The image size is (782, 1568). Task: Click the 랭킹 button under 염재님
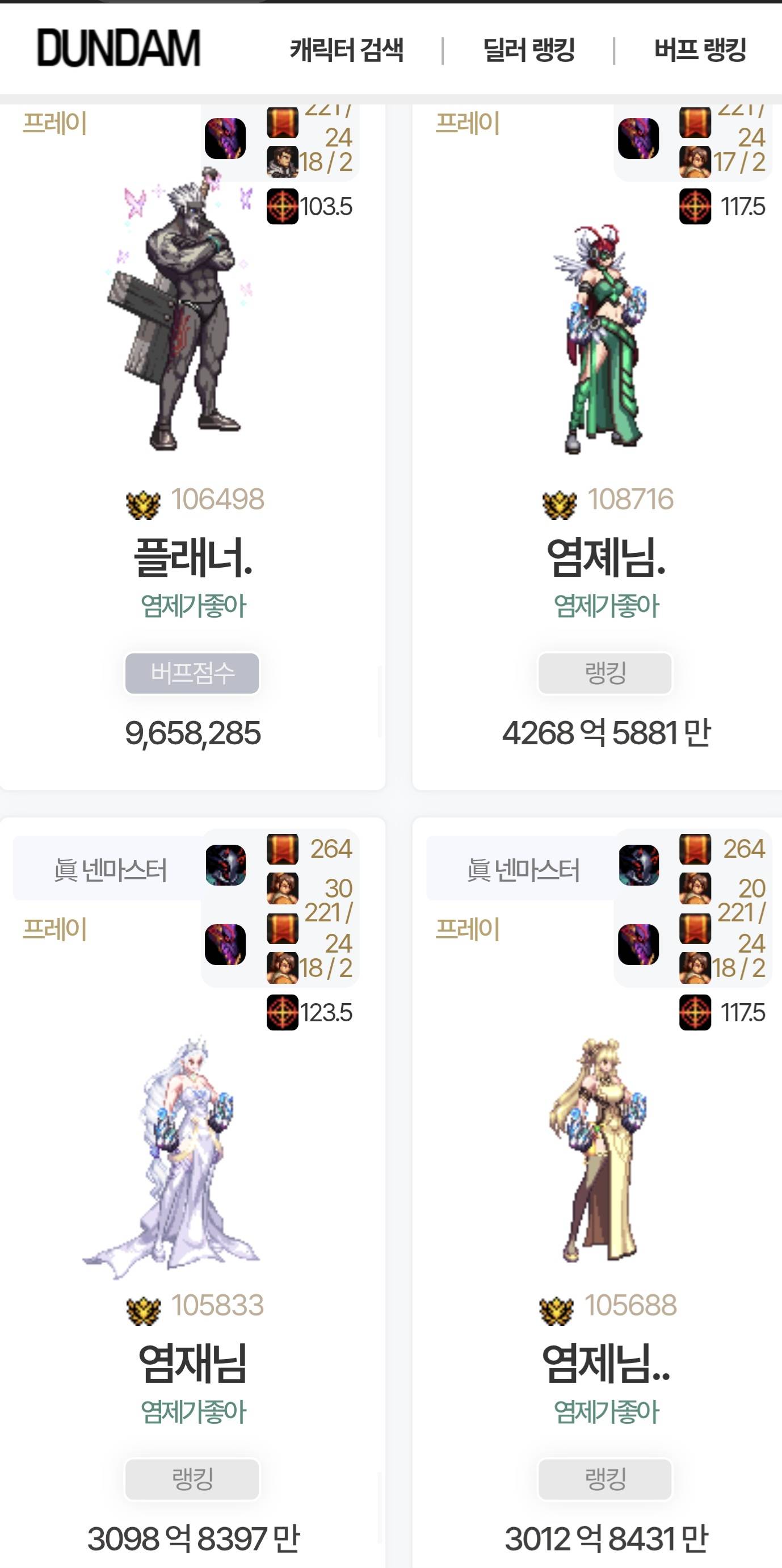point(192,1479)
